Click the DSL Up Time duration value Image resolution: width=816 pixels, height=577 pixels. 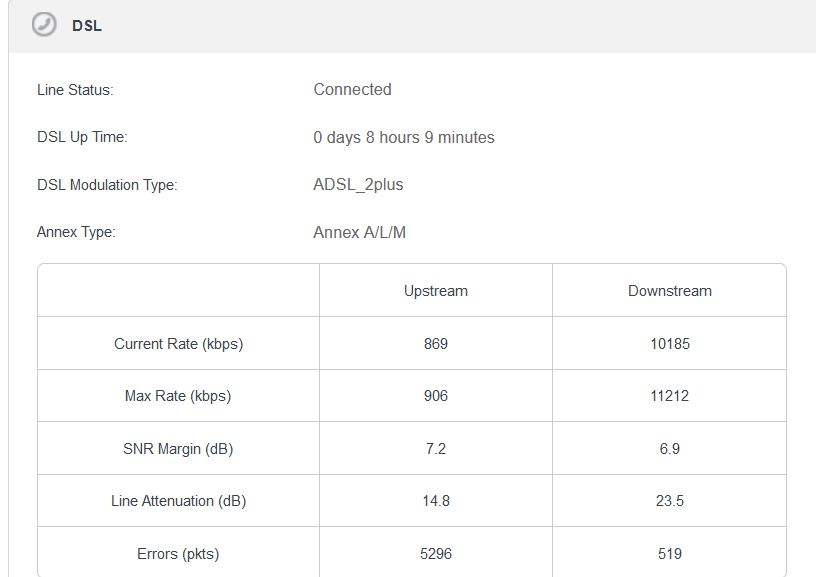tap(403, 137)
